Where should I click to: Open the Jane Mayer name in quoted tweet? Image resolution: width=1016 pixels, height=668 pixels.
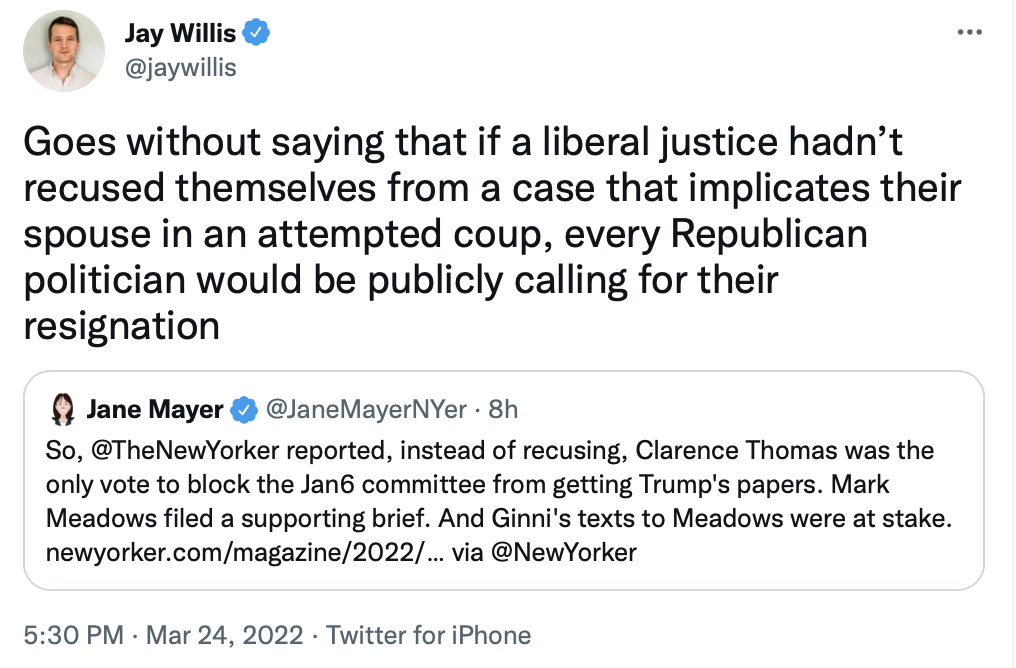coord(156,409)
